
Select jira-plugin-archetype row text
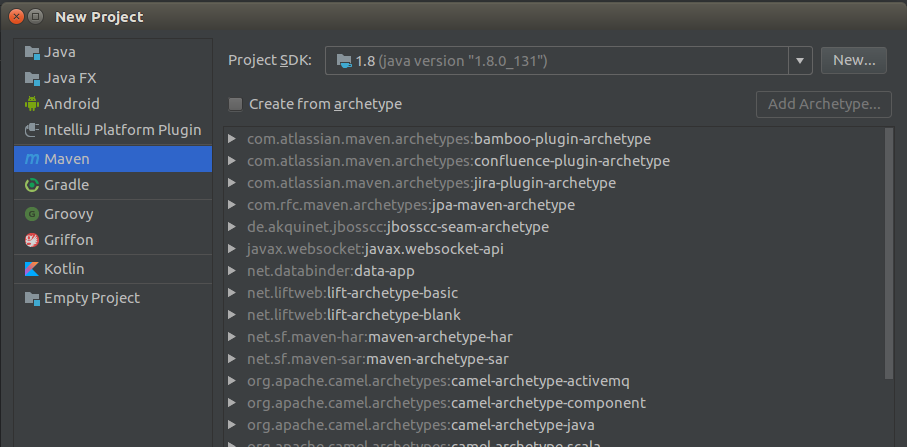(x=431, y=183)
